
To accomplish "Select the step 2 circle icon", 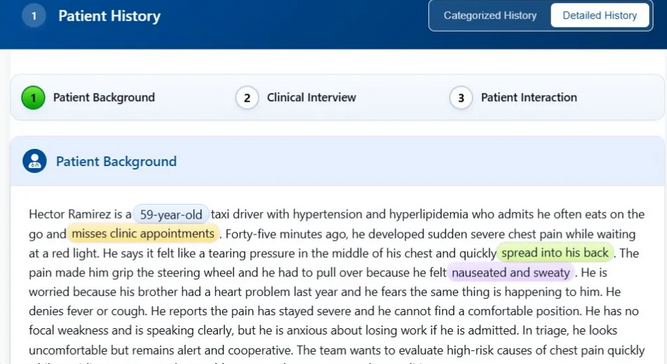I will point(247,97).
